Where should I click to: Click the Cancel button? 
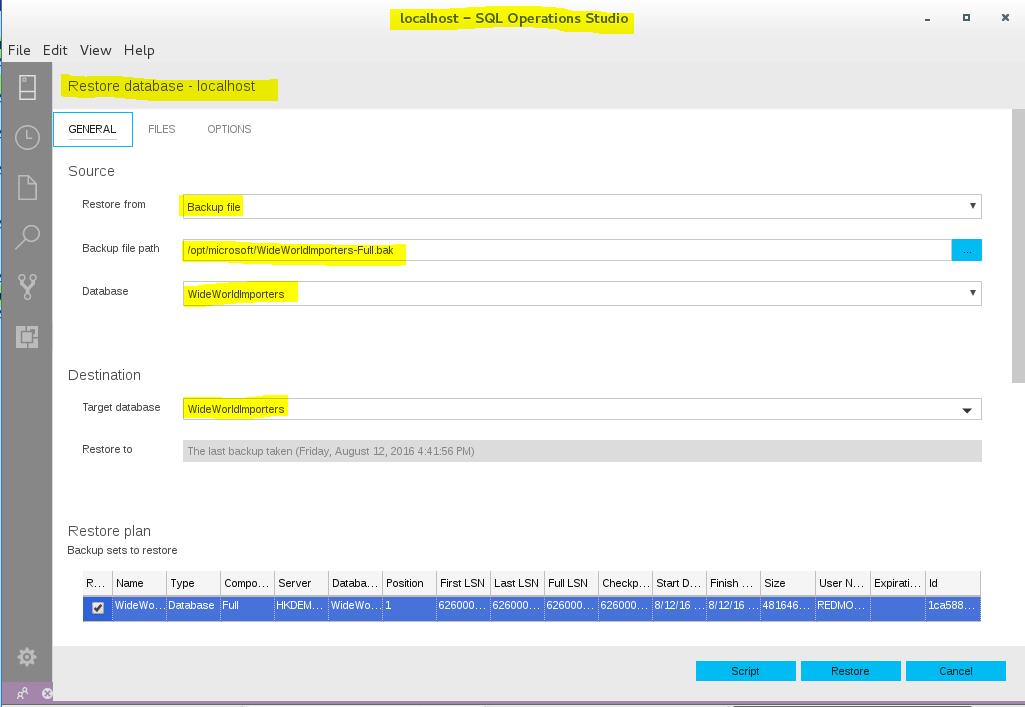(x=956, y=671)
